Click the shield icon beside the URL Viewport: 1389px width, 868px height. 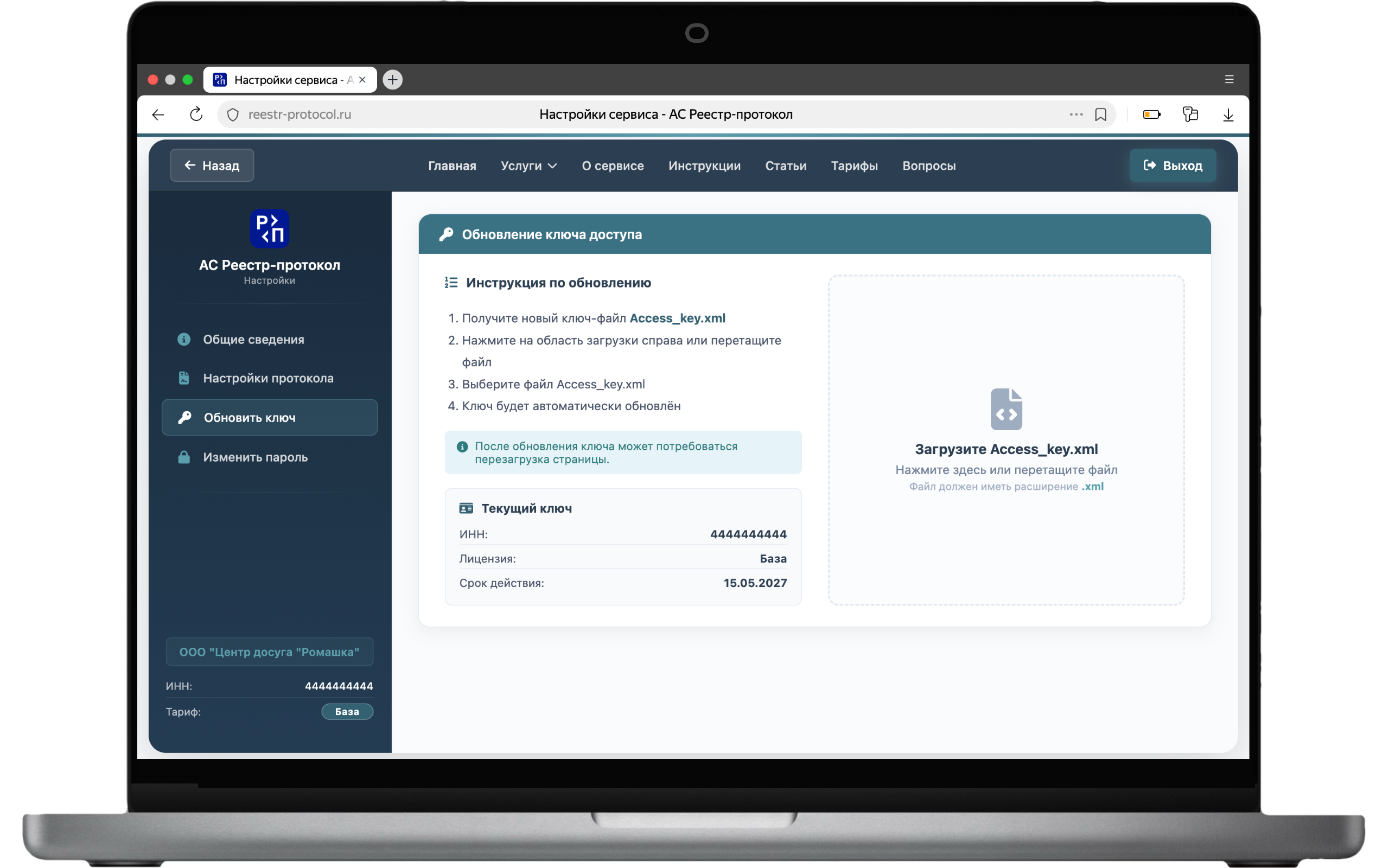[x=233, y=114]
